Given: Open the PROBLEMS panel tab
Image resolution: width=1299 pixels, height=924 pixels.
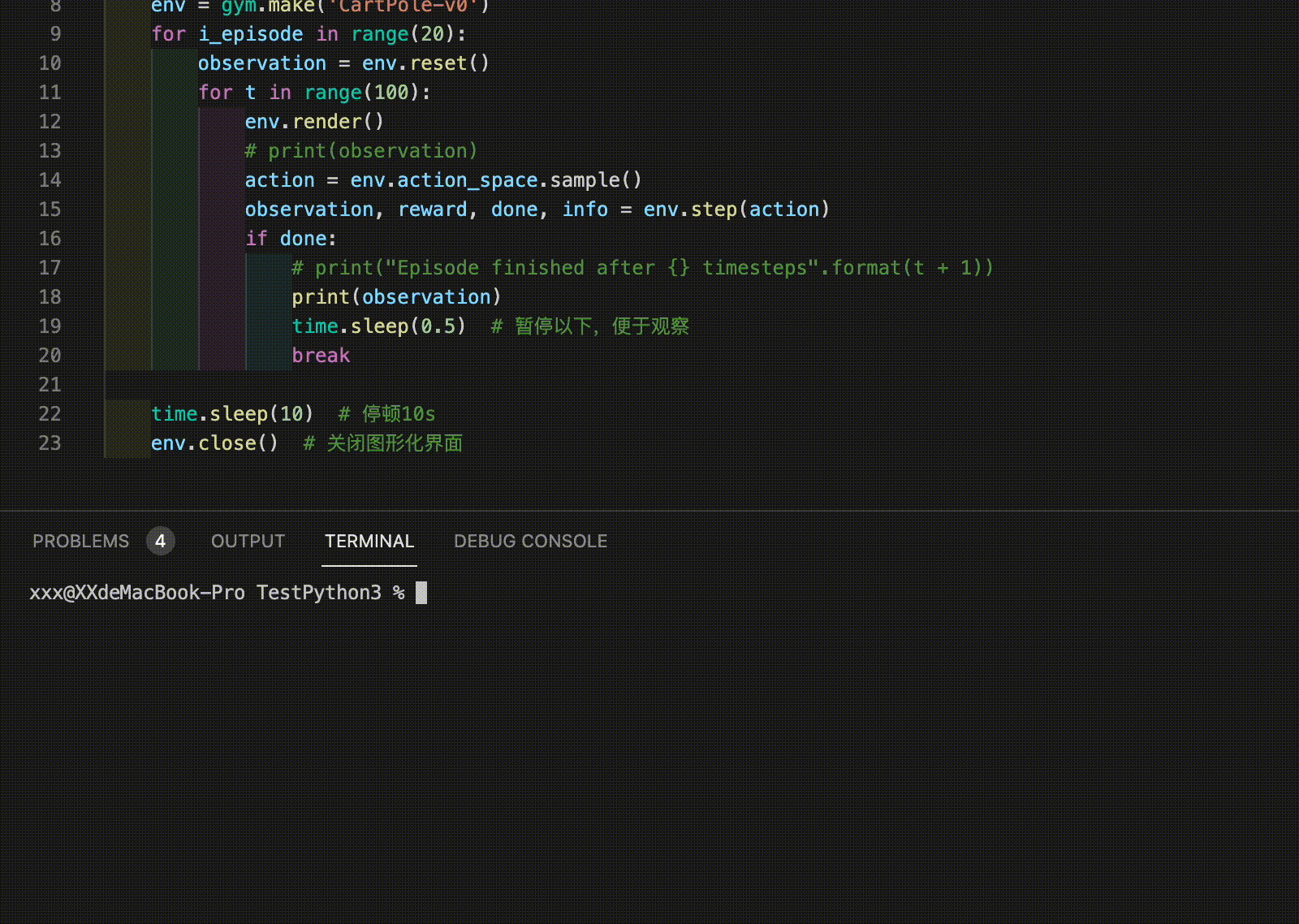Looking at the screenshot, I should (x=80, y=541).
